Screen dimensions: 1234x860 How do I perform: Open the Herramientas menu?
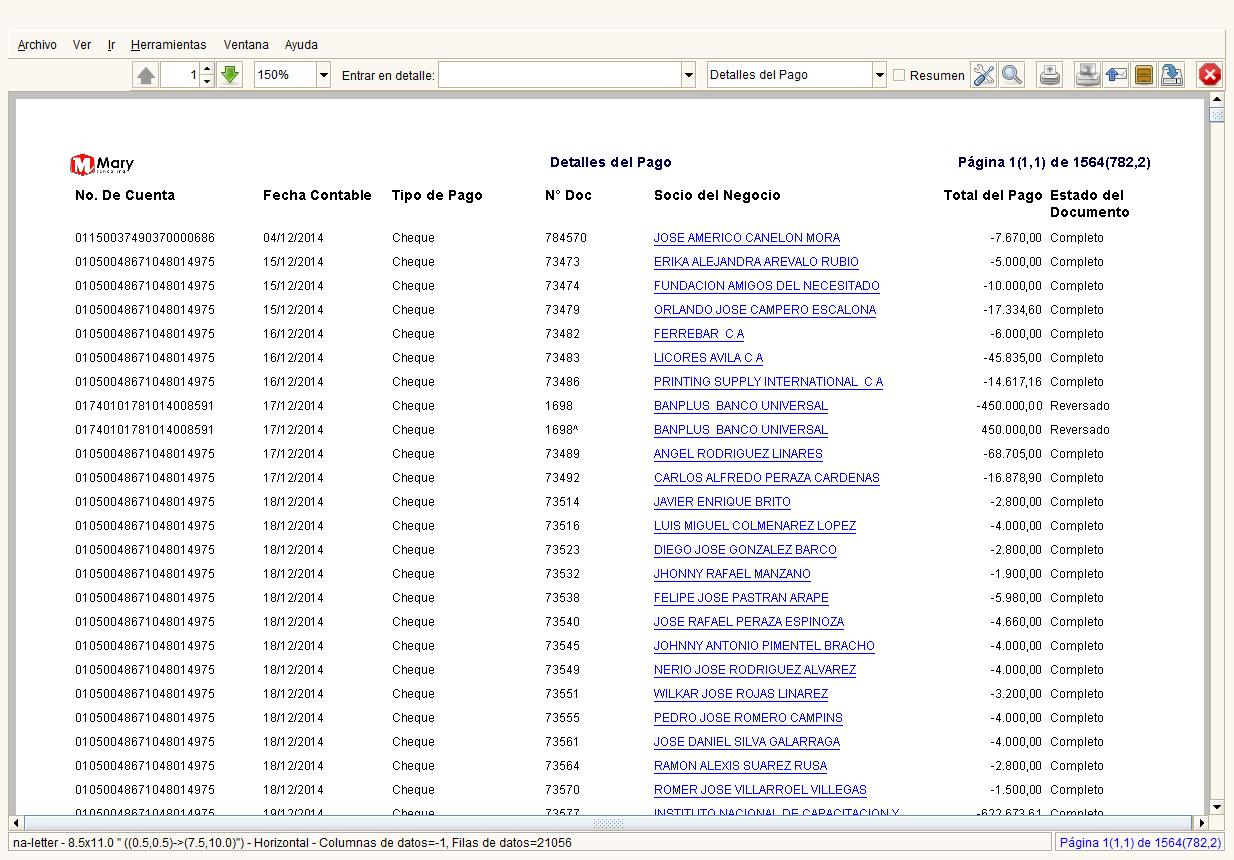tap(168, 45)
